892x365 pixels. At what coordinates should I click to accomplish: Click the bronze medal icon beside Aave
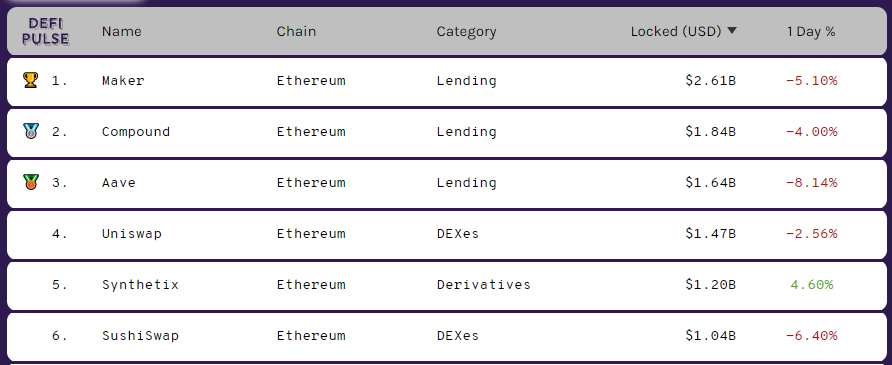[30, 182]
